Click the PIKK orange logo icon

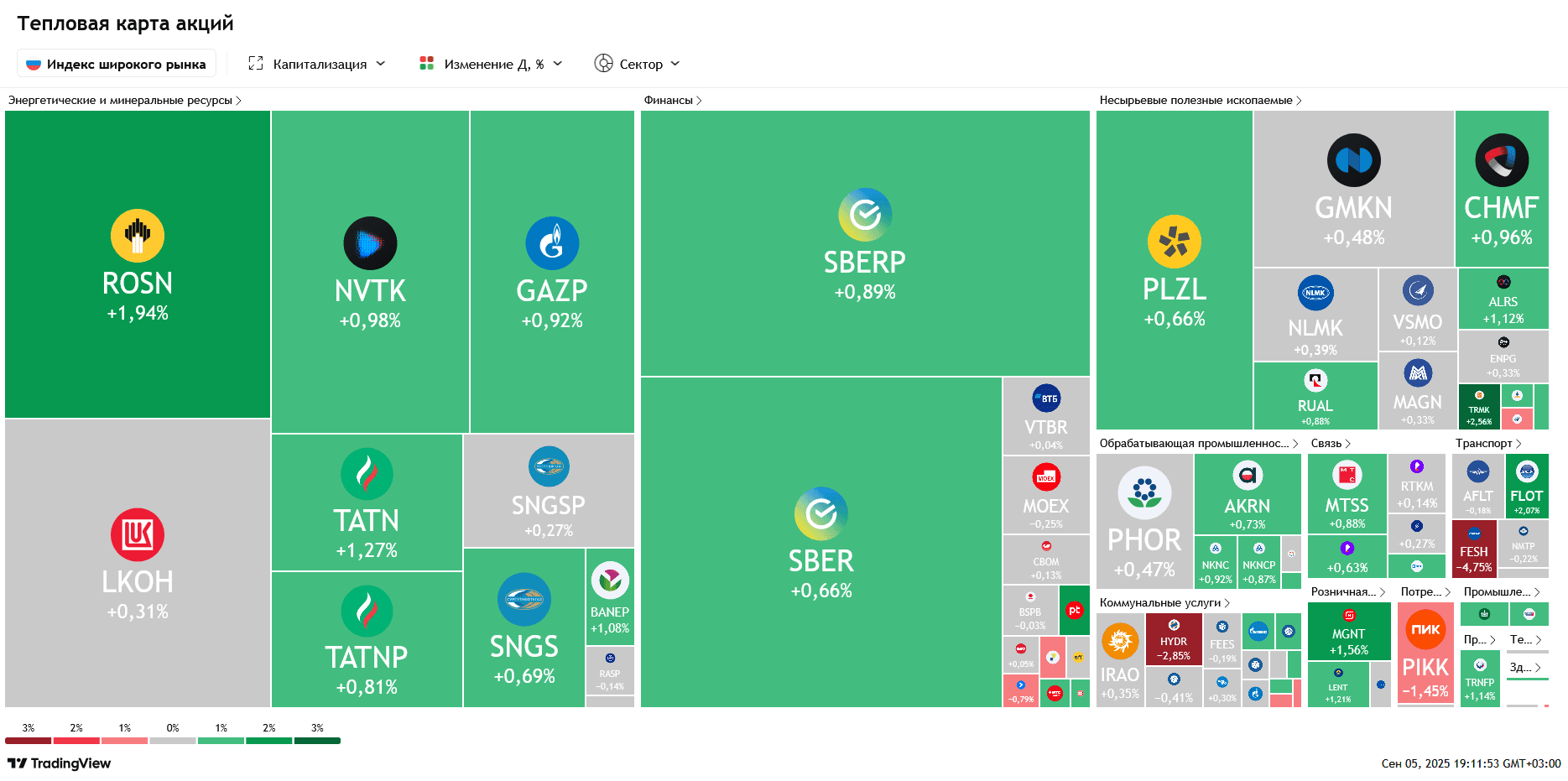point(1425,629)
